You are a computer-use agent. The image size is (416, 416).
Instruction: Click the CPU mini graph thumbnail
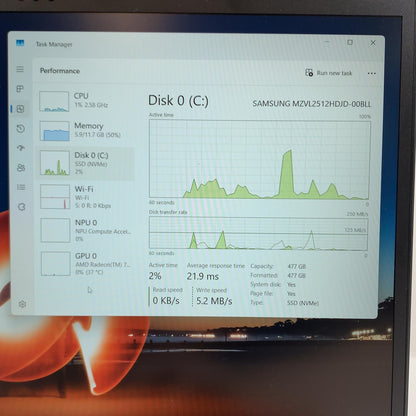coord(54,101)
